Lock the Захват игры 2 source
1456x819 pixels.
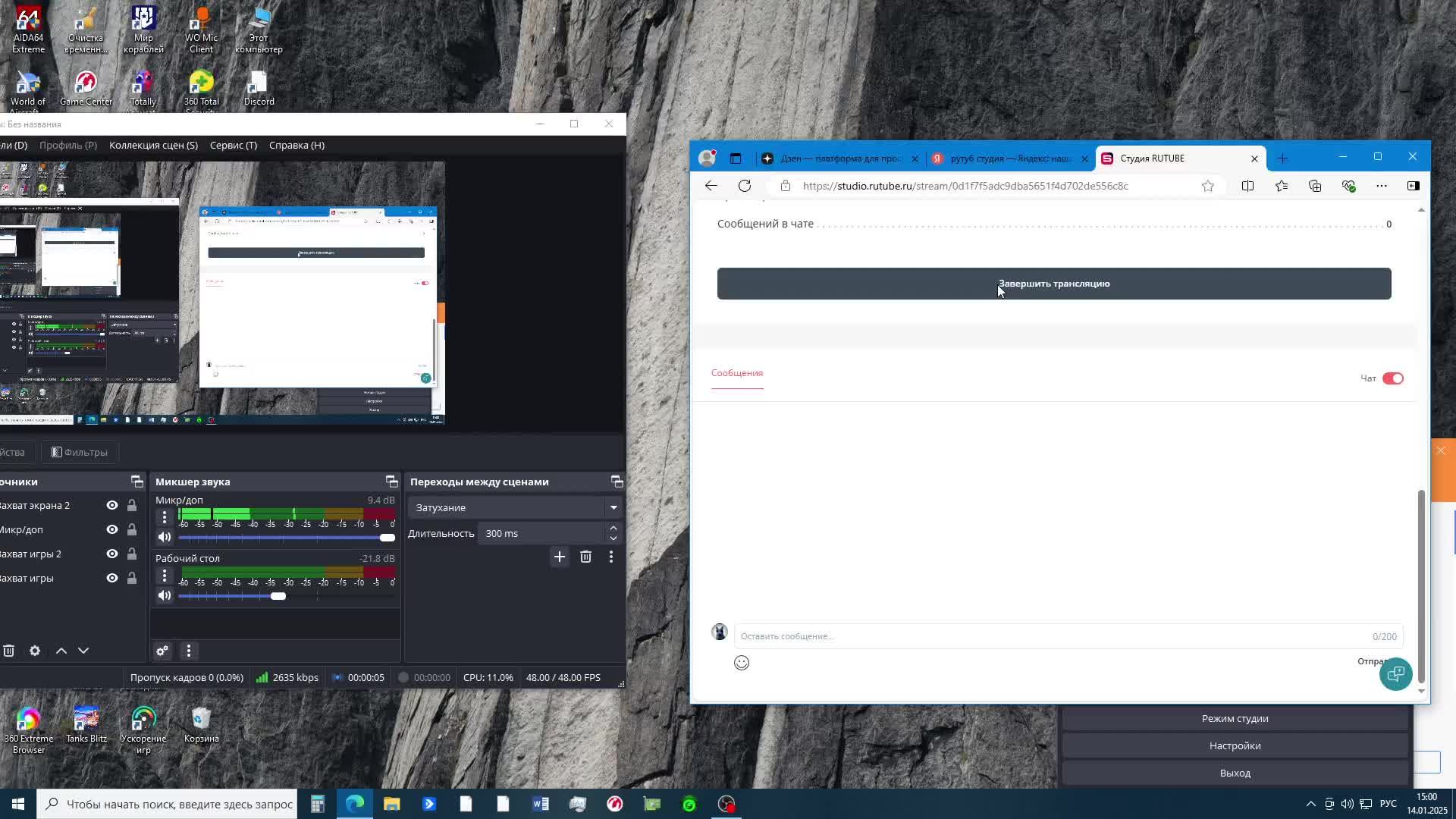(131, 554)
